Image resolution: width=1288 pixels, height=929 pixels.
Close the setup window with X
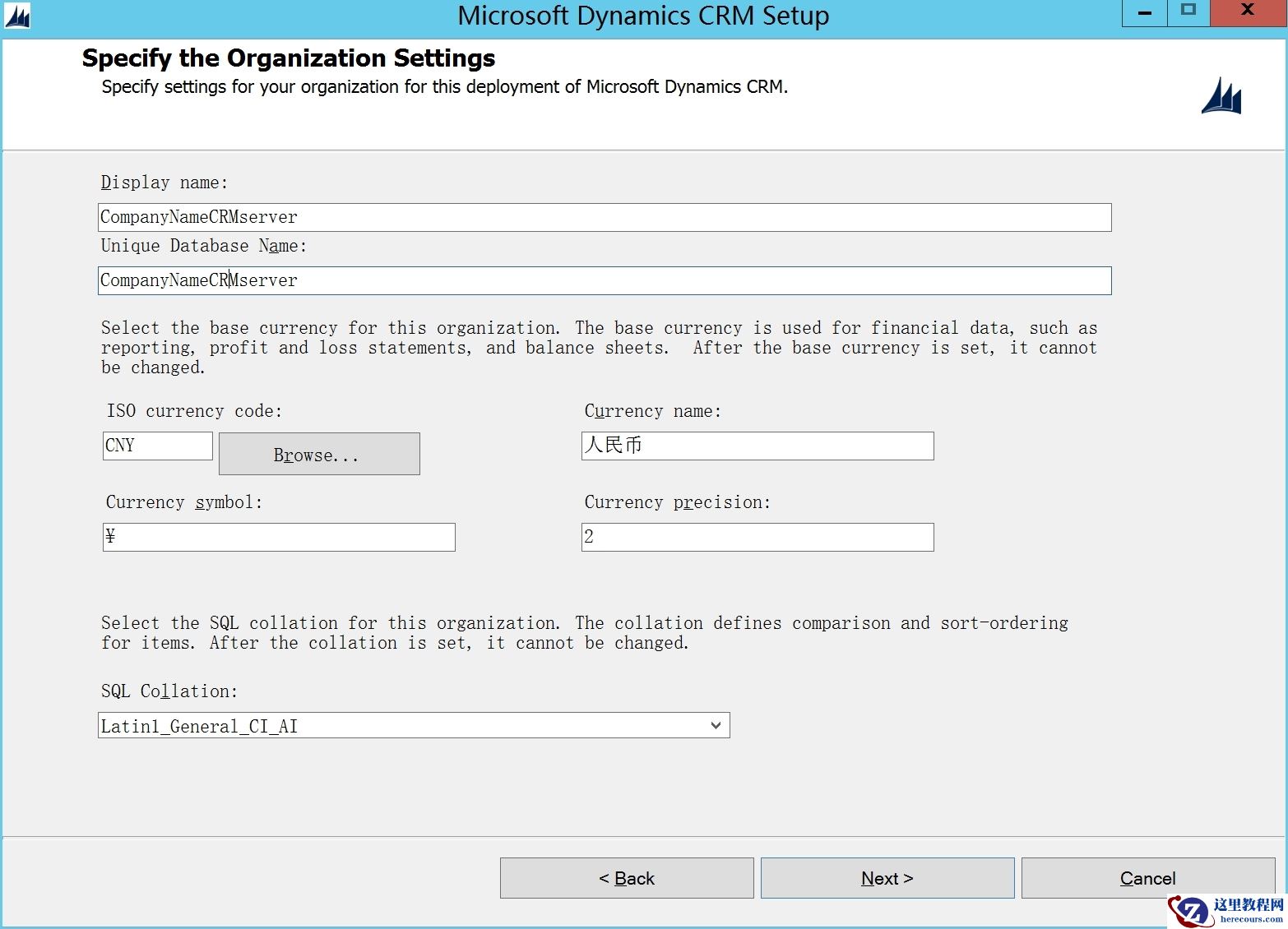(1247, 12)
